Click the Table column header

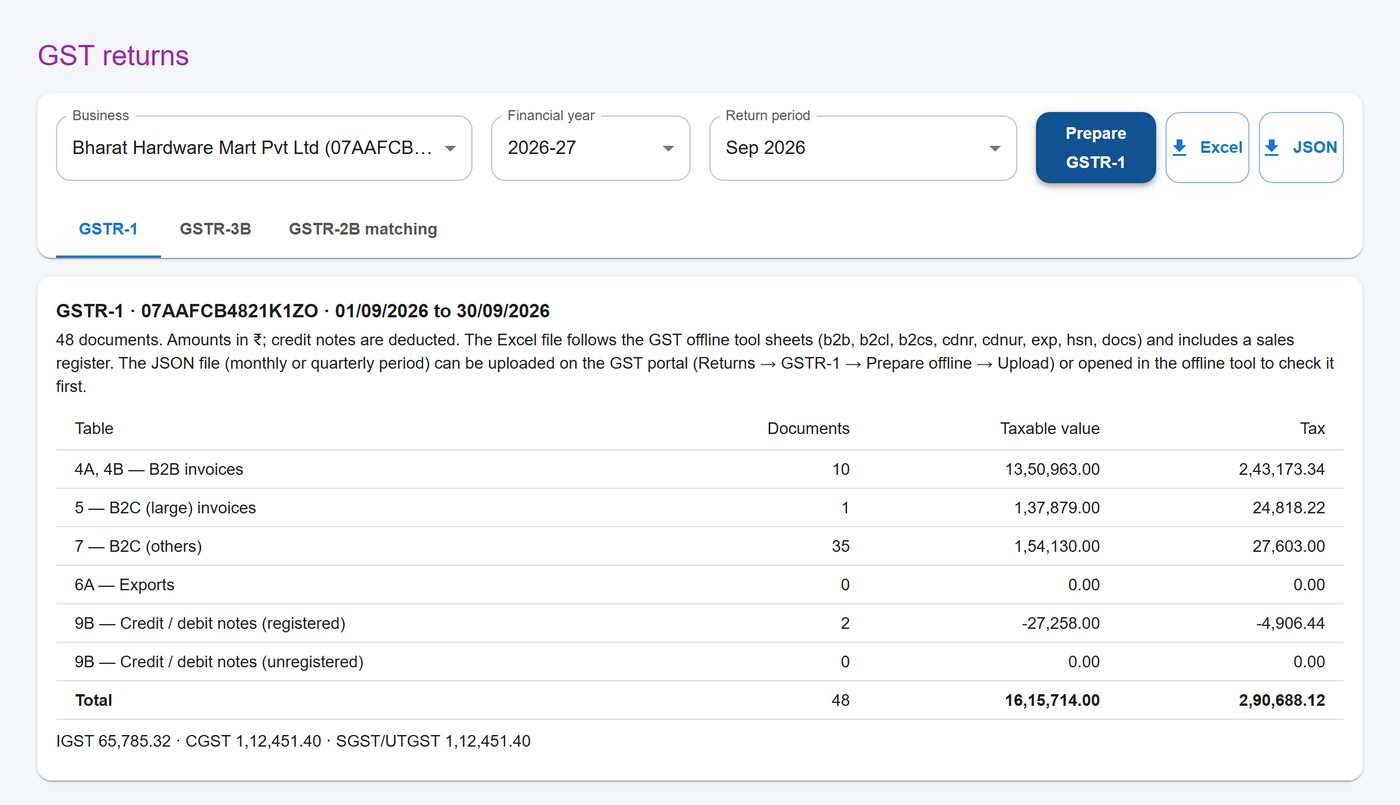tap(94, 428)
